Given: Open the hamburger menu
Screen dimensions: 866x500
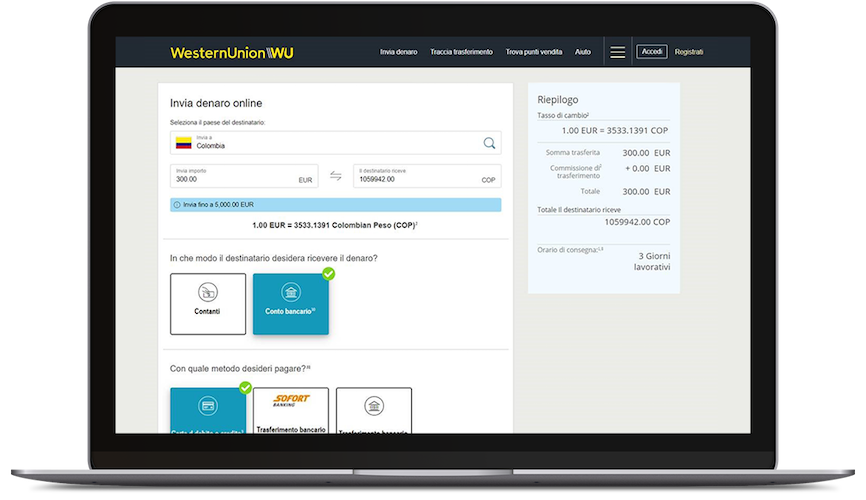Looking at the screenshot, I should click(618, 52).
